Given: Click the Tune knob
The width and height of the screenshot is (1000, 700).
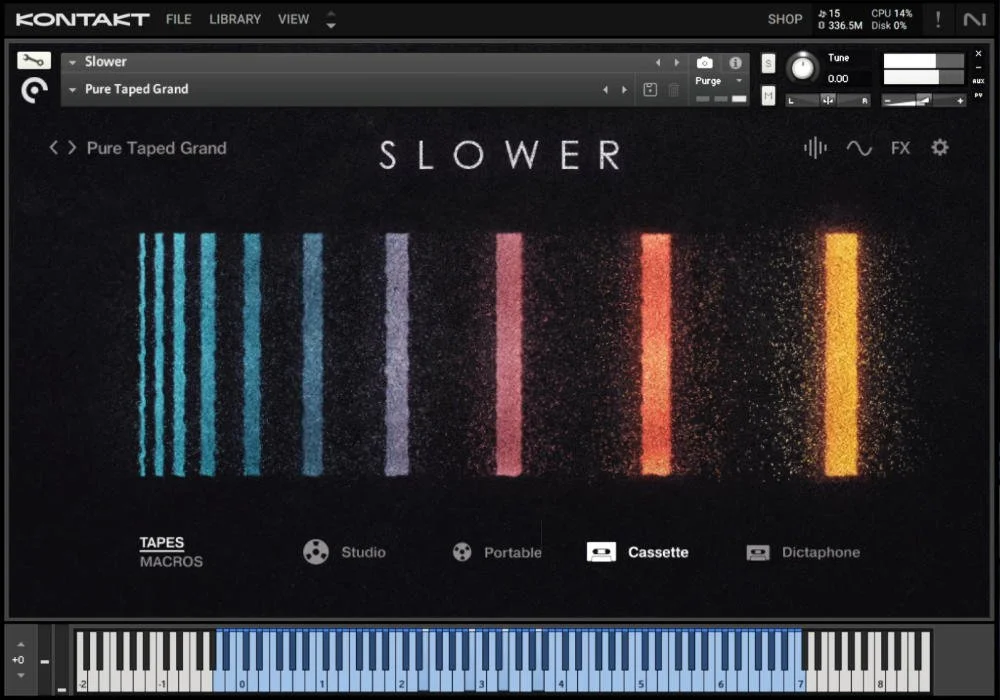Looking at the screenshot, I should 802,68.
